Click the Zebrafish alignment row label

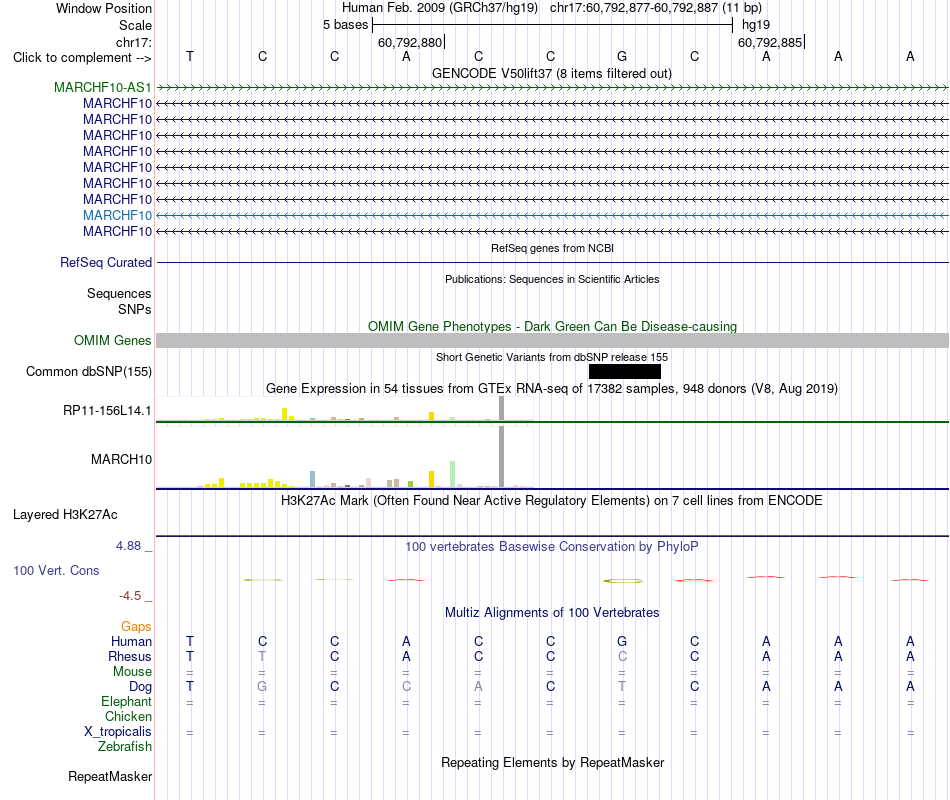pos(125,747)
